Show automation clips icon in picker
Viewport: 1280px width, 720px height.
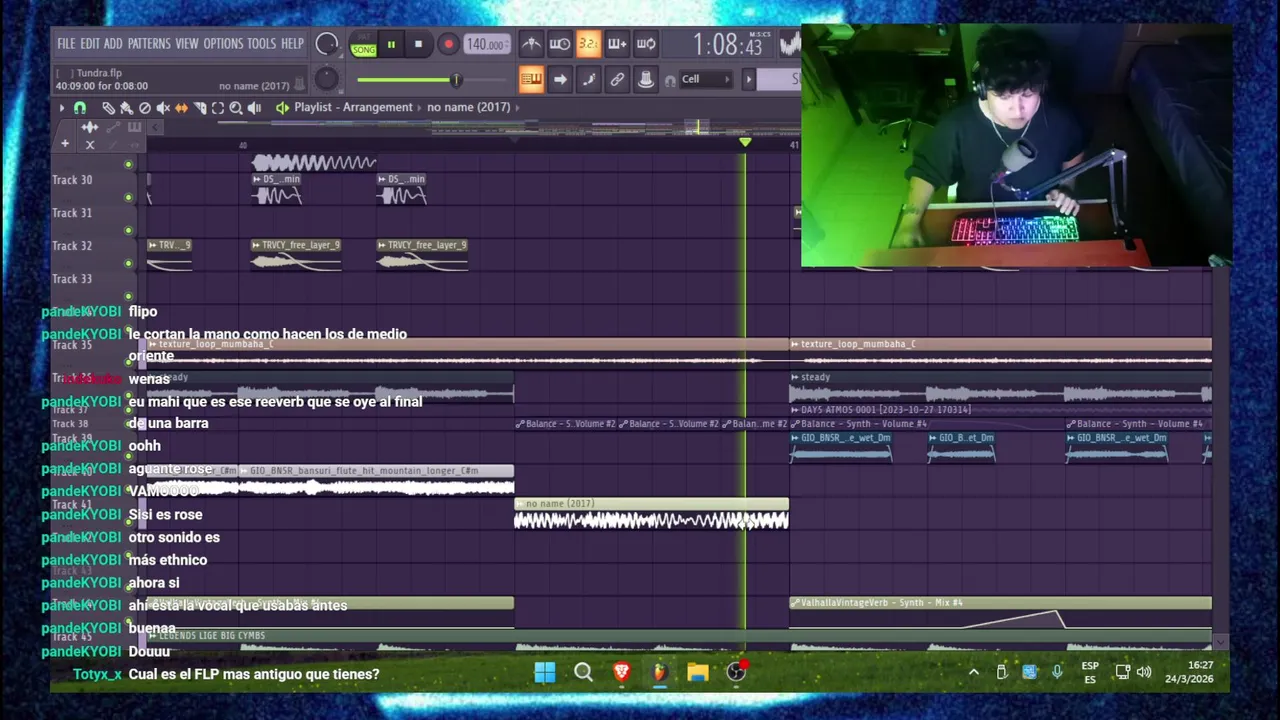point(112,127)
